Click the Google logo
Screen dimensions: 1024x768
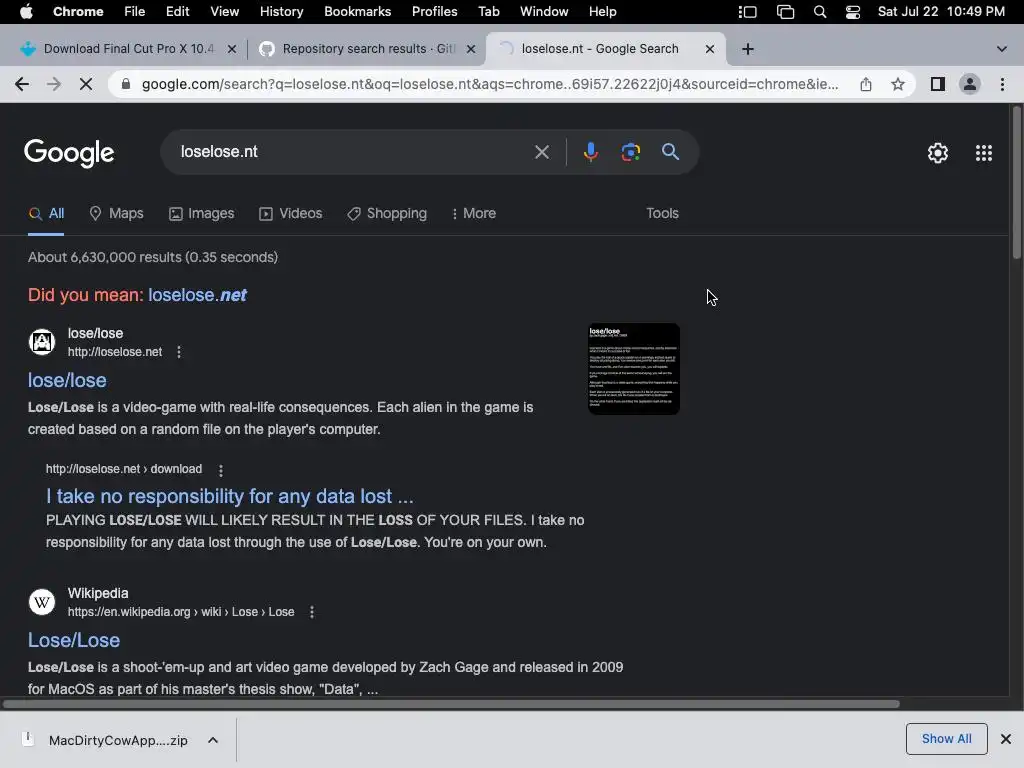coord(69,153)
